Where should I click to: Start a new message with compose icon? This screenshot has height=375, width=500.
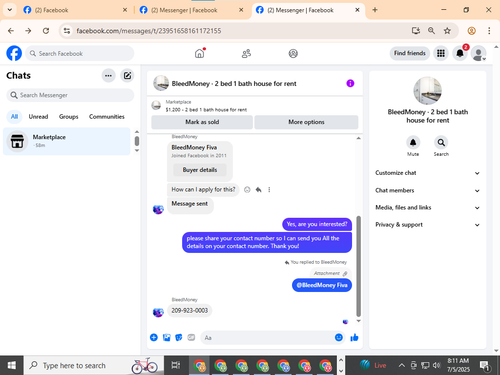(x=127, y=76)
